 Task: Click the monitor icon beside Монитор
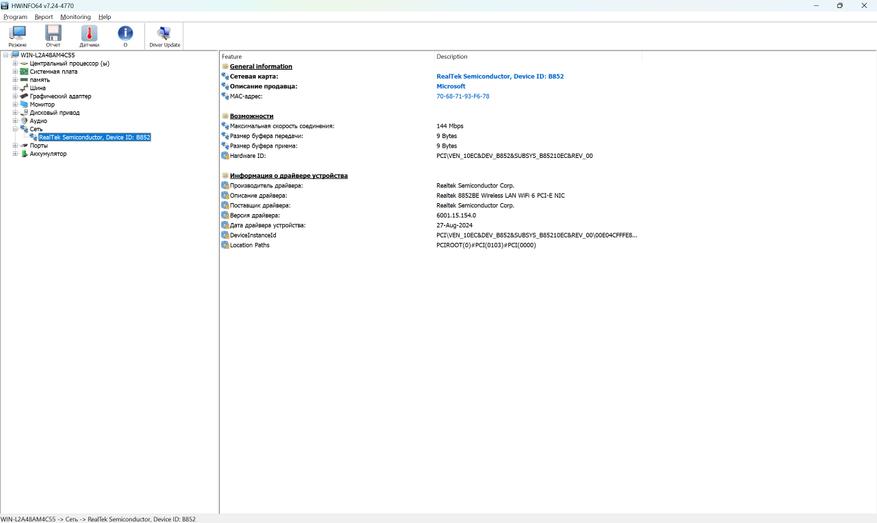24,104
